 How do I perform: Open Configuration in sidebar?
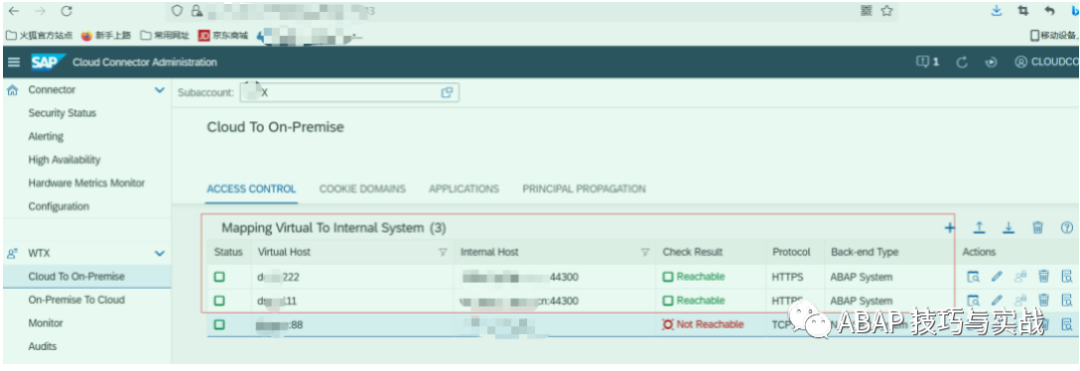tap(59, 206)
